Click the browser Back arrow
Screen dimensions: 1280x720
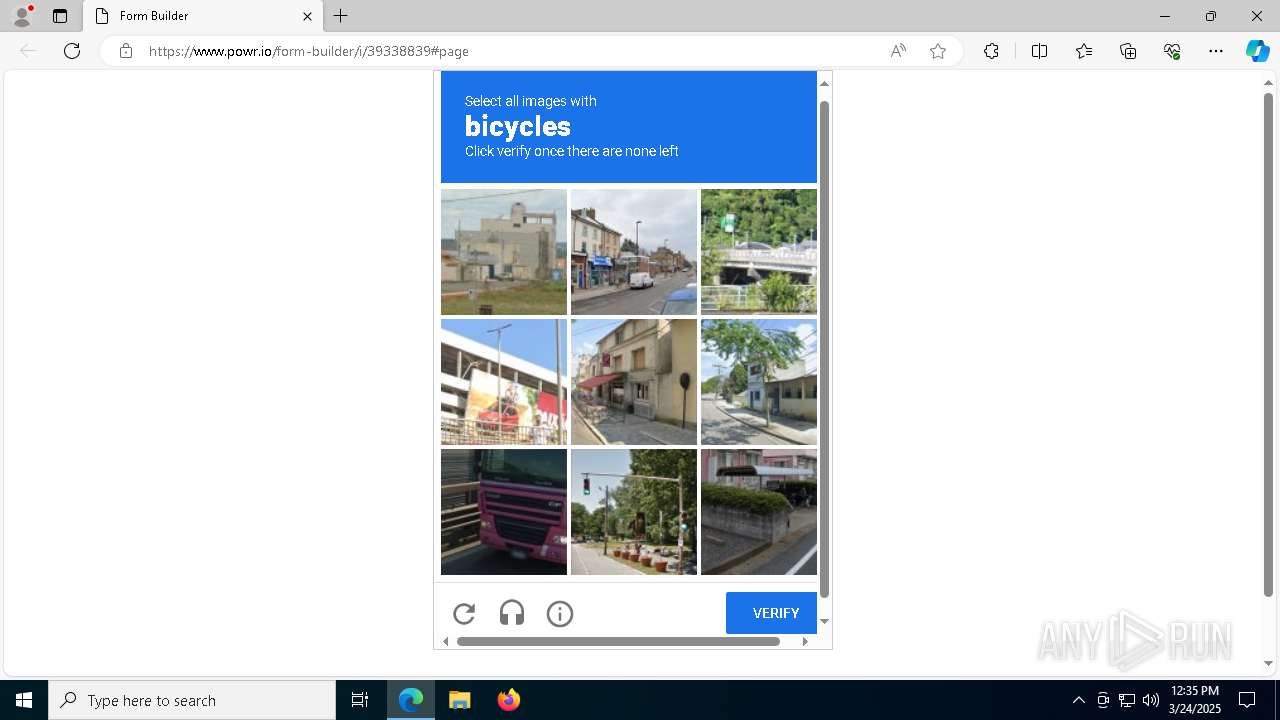click(x=28, y=51)
